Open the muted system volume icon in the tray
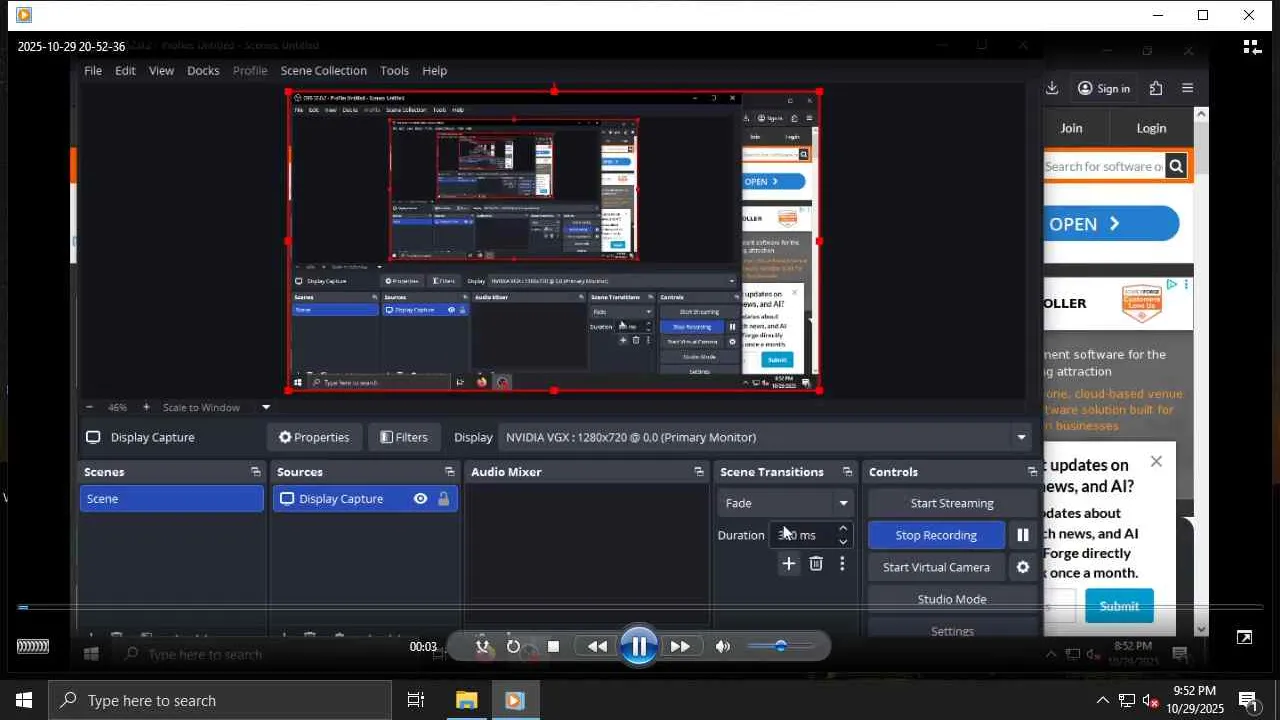1280x720 pixels. (1150, 700)
